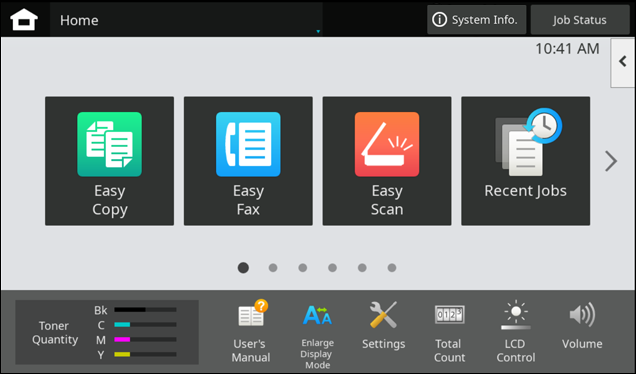Check the black toner level bar

[x=145, y=310]
